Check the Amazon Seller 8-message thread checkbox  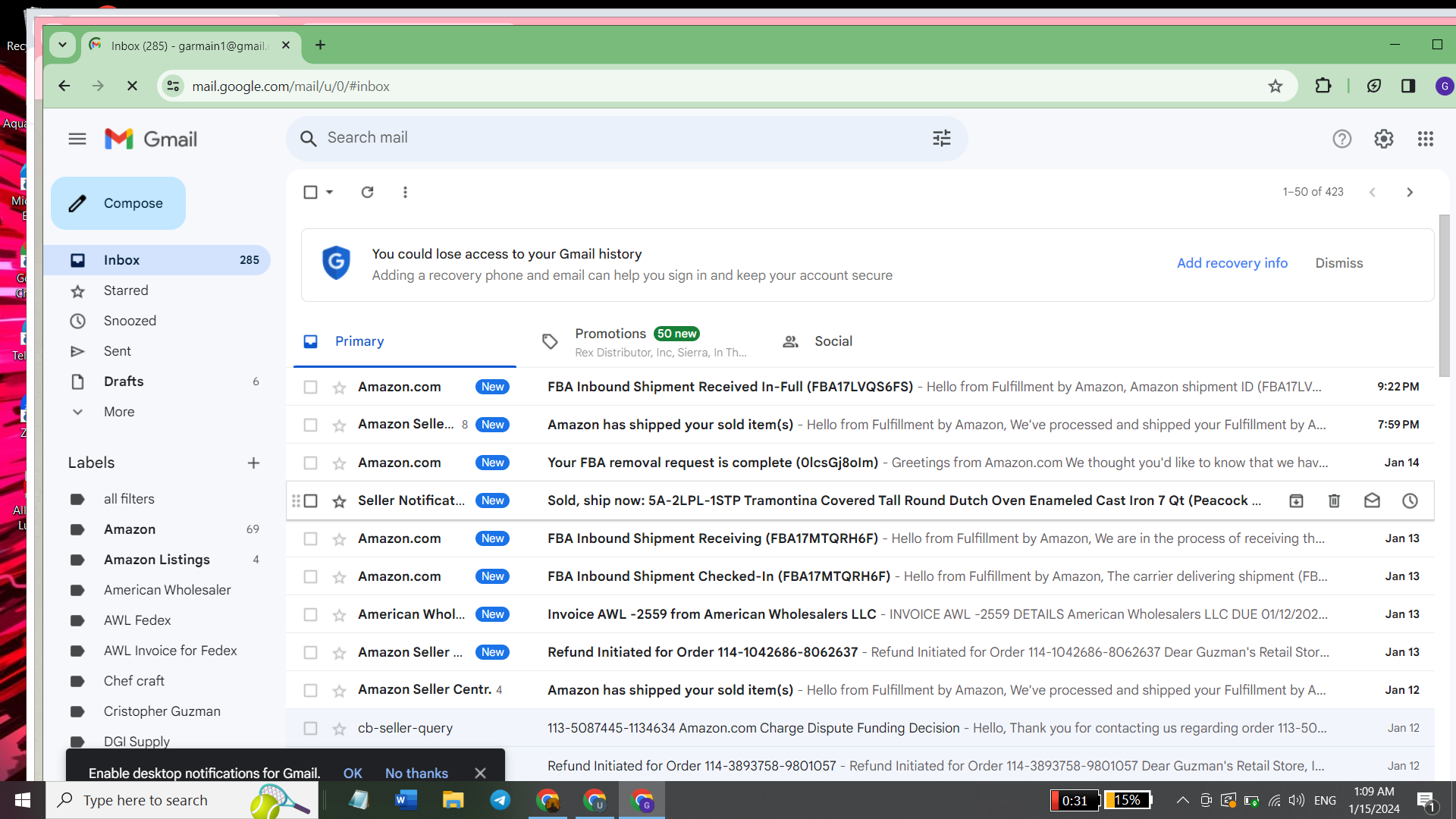click(310, 425)
